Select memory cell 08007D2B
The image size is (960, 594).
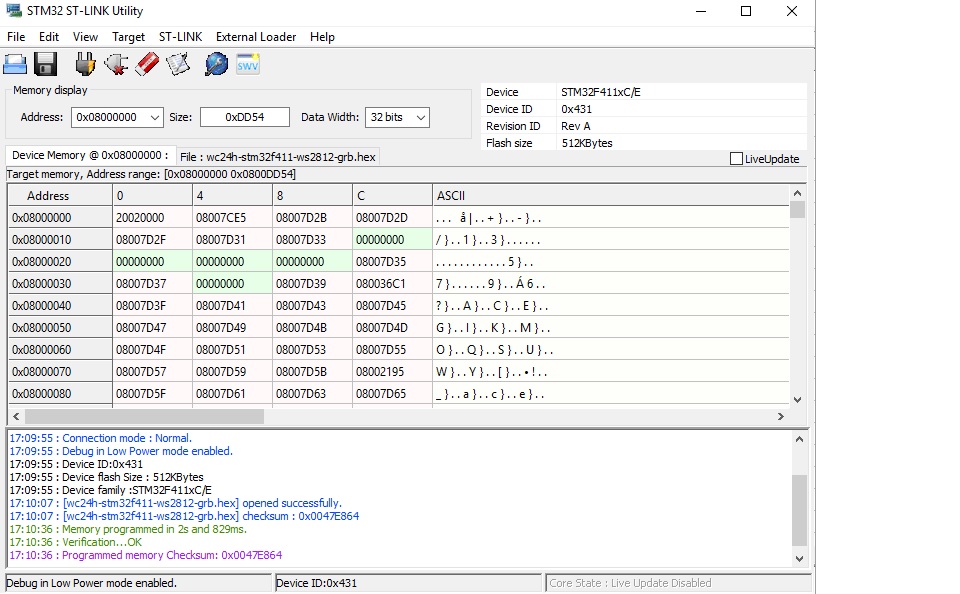pyautogui.click(x=312, y=218)
